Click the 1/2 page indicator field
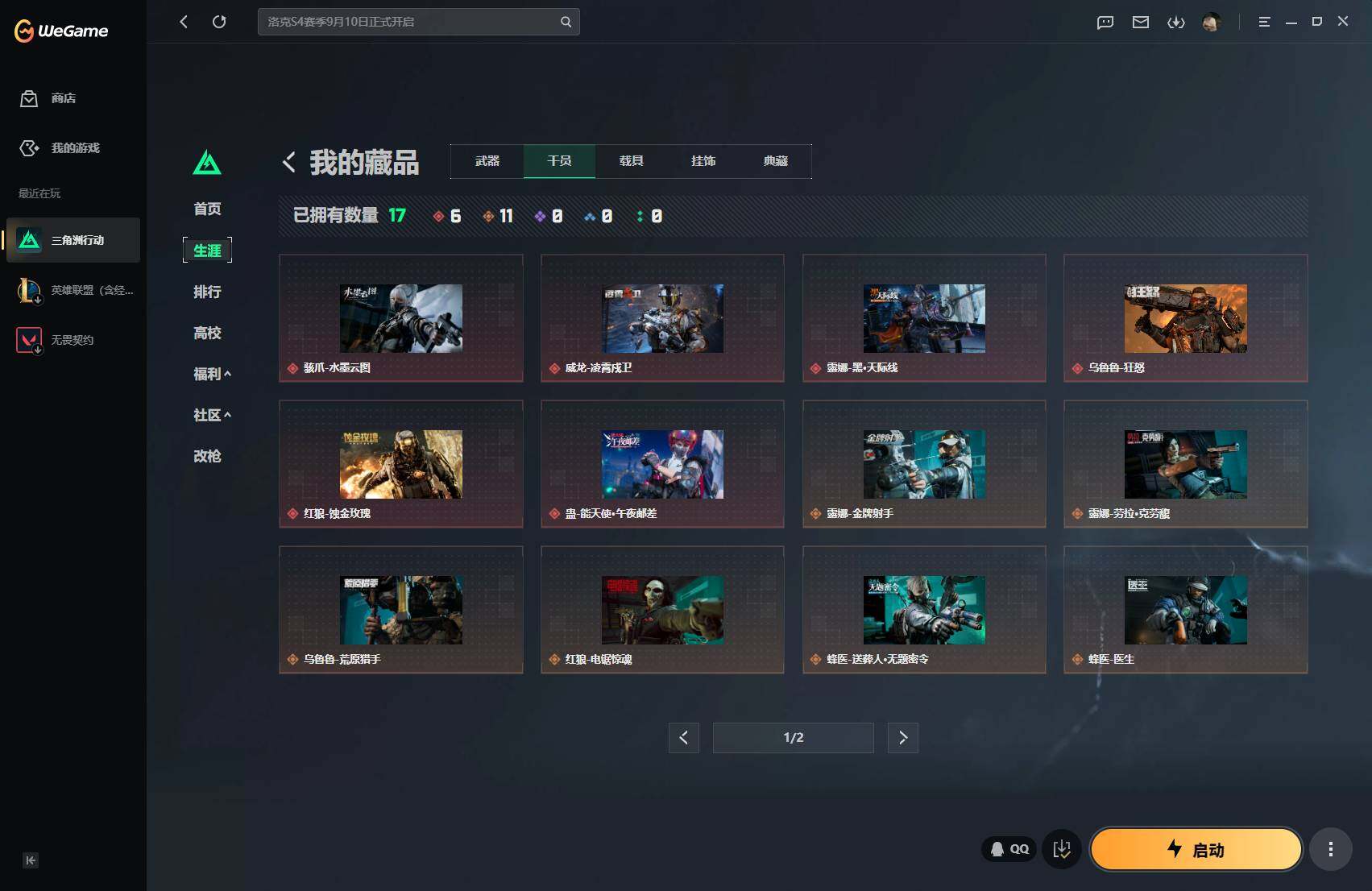 pyautogui.click(x=794, y=737)
